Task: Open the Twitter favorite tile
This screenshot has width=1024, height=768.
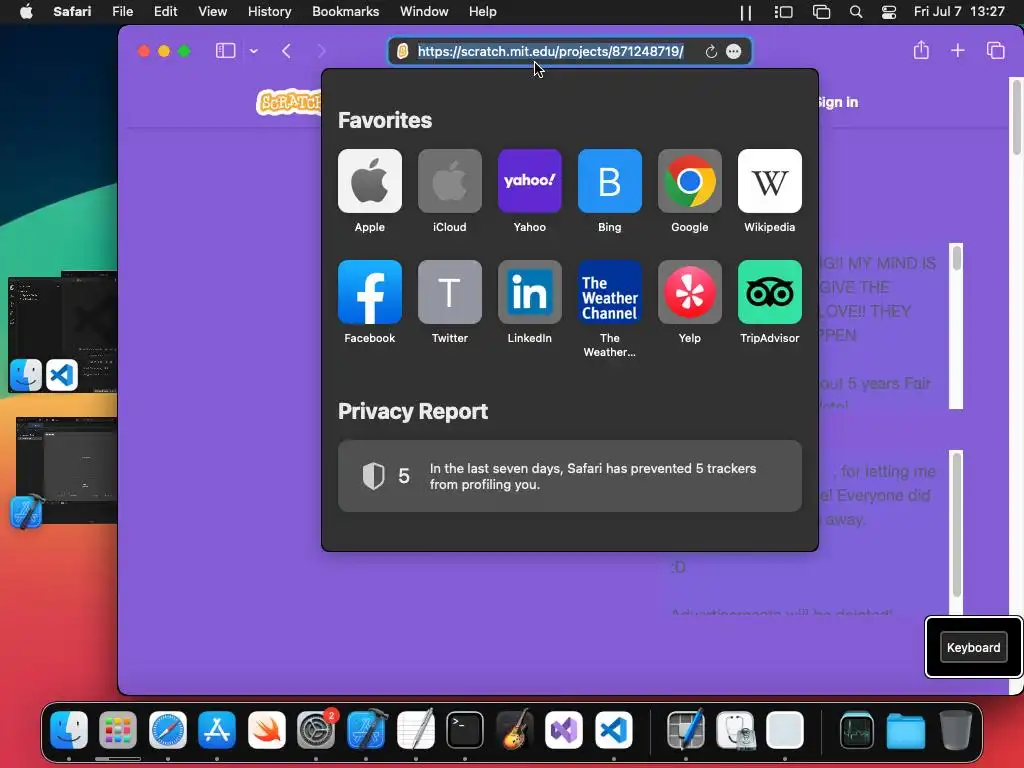Action: tap(449, 292)
